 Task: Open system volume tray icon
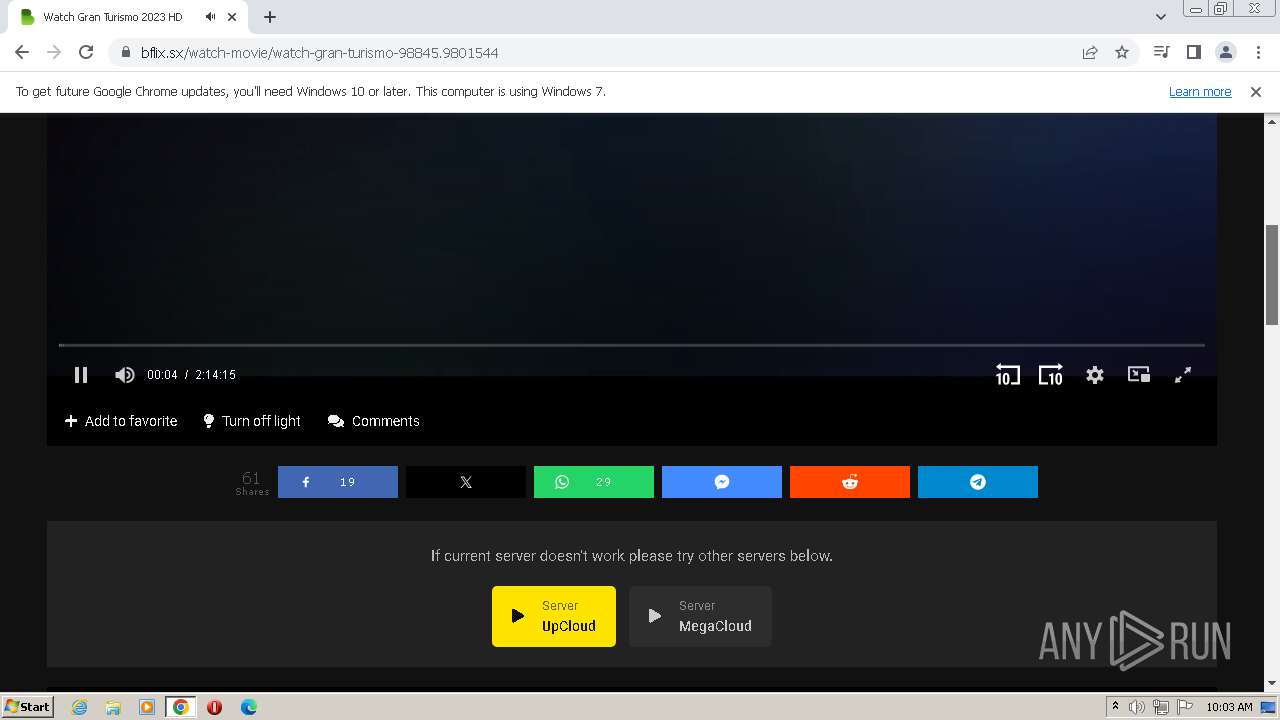(1137, 707)
